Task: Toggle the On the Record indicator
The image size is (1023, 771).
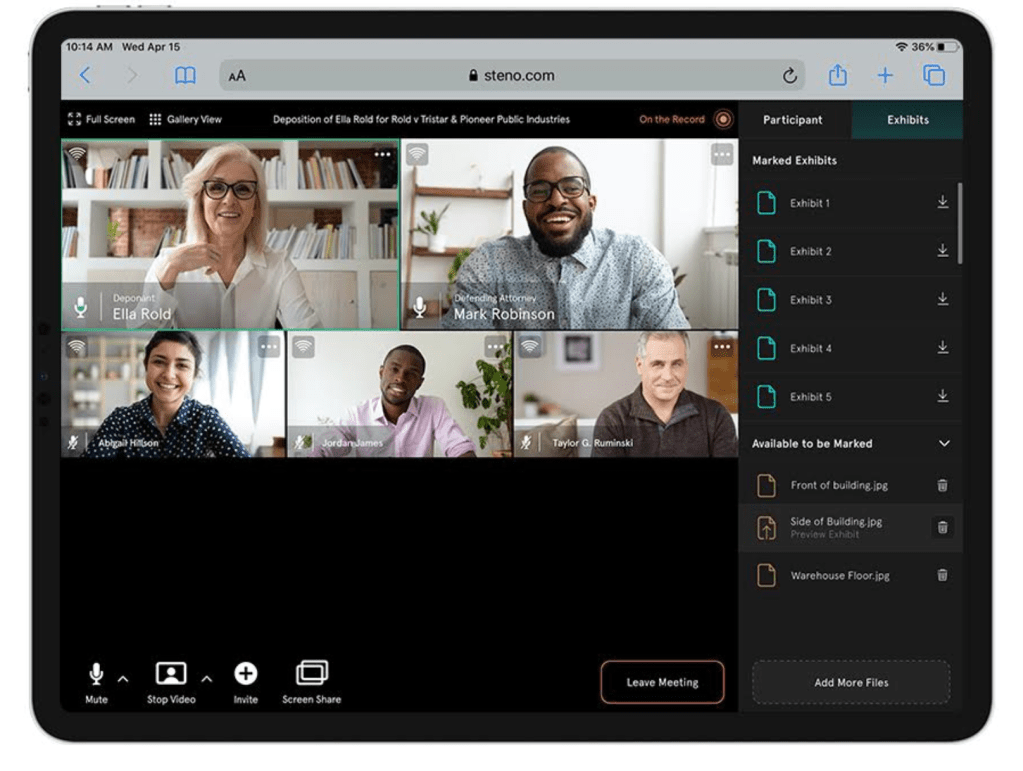Action: tap(723, 119)
